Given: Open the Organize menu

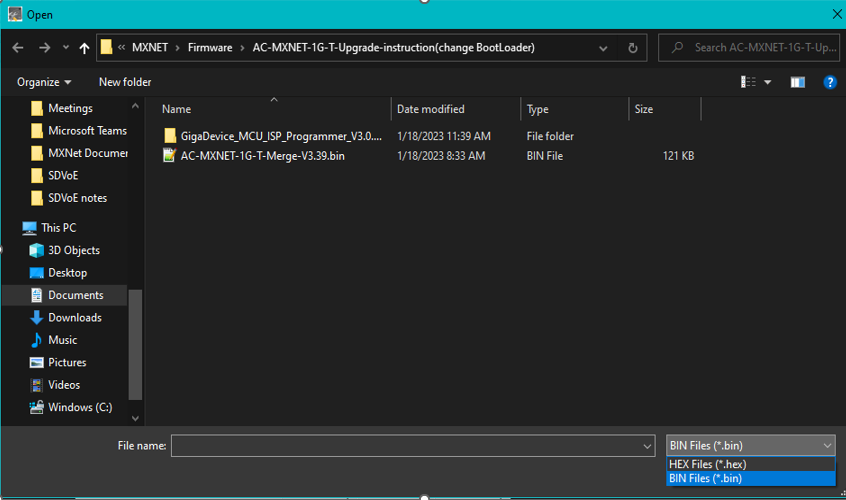Looking at the screenshot, I should (x=44, y=82).
